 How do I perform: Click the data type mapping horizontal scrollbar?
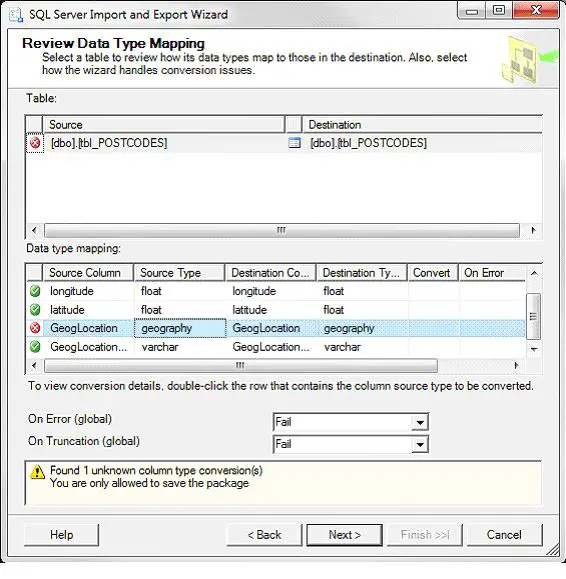241,366
